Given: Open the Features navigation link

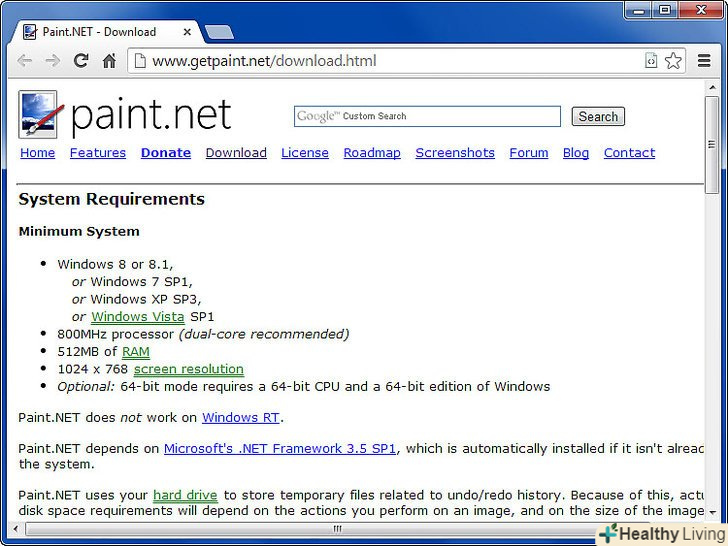Looking at the screenshot, I should point(98,153).
